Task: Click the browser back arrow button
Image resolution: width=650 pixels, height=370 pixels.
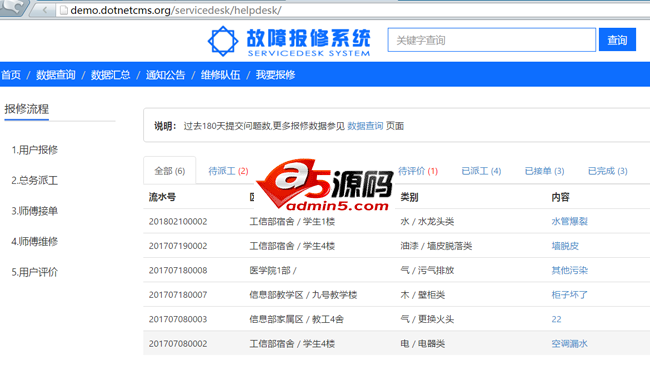Action: [x=45, y=10]
